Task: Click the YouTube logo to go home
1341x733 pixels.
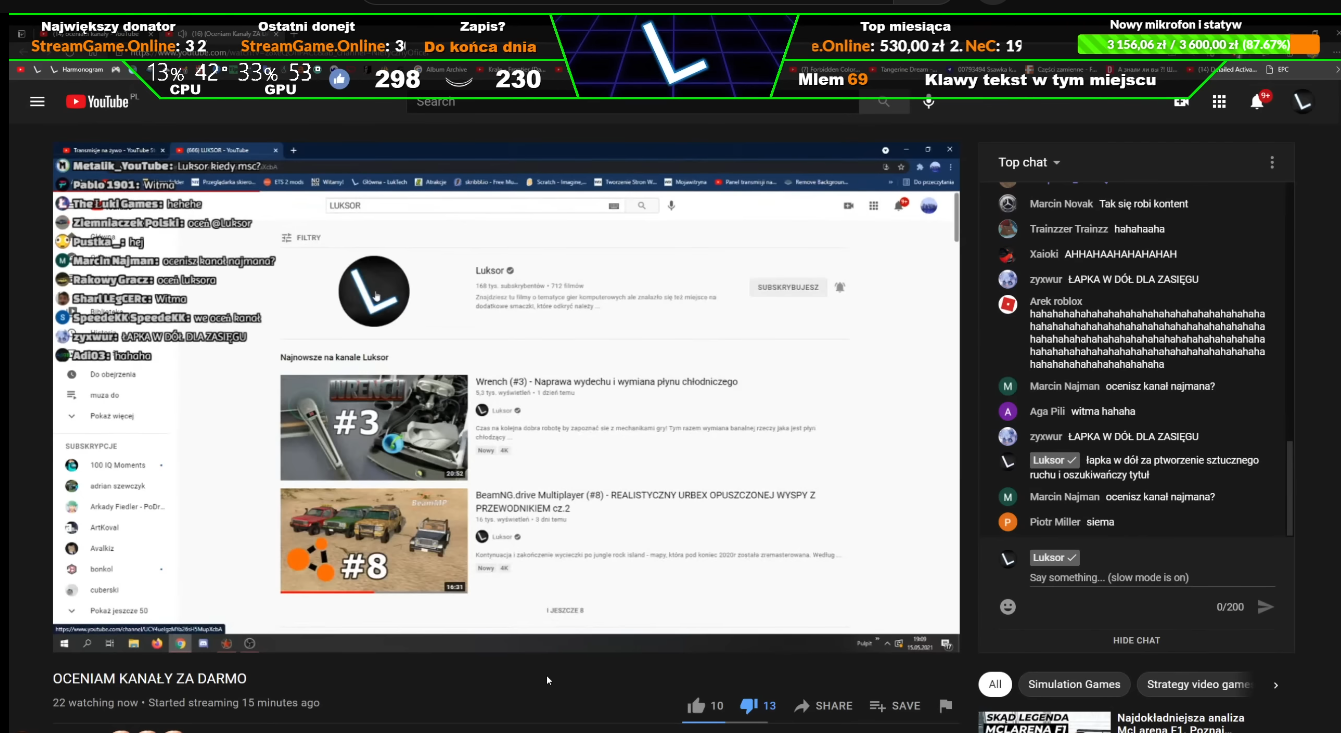Action: (x=98, y=102)
